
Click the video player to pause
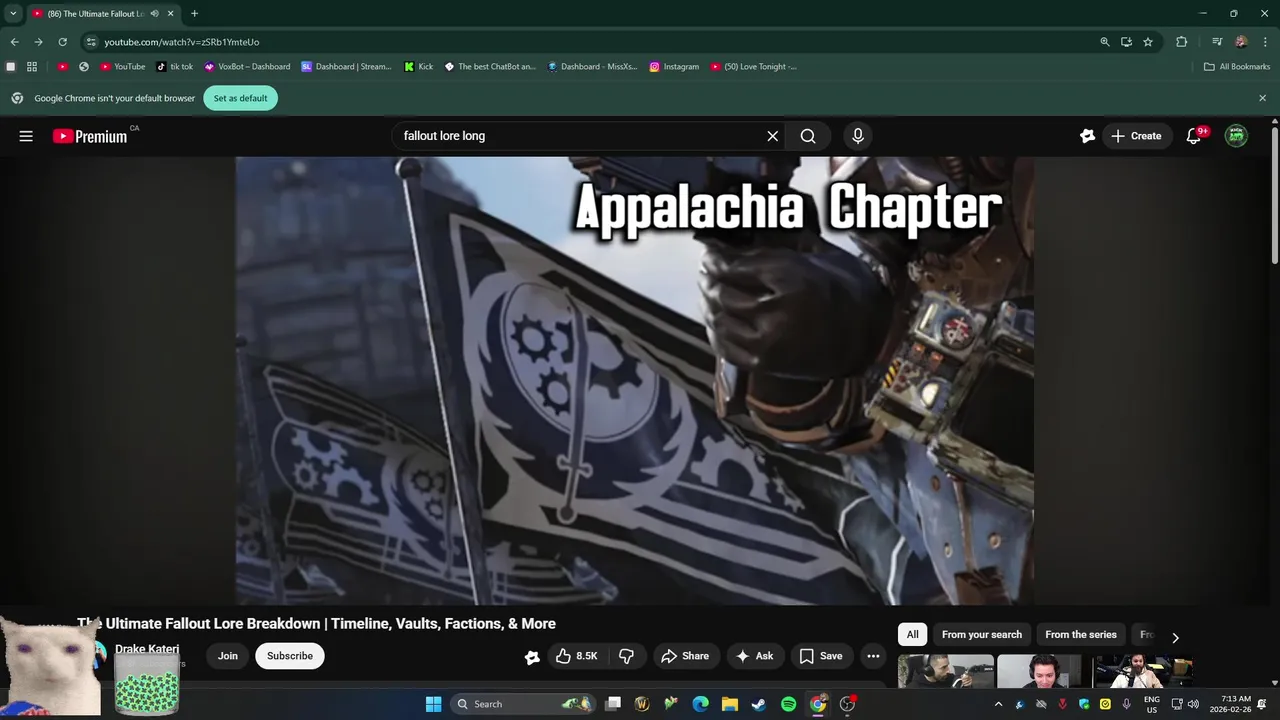tap(635, 380)
